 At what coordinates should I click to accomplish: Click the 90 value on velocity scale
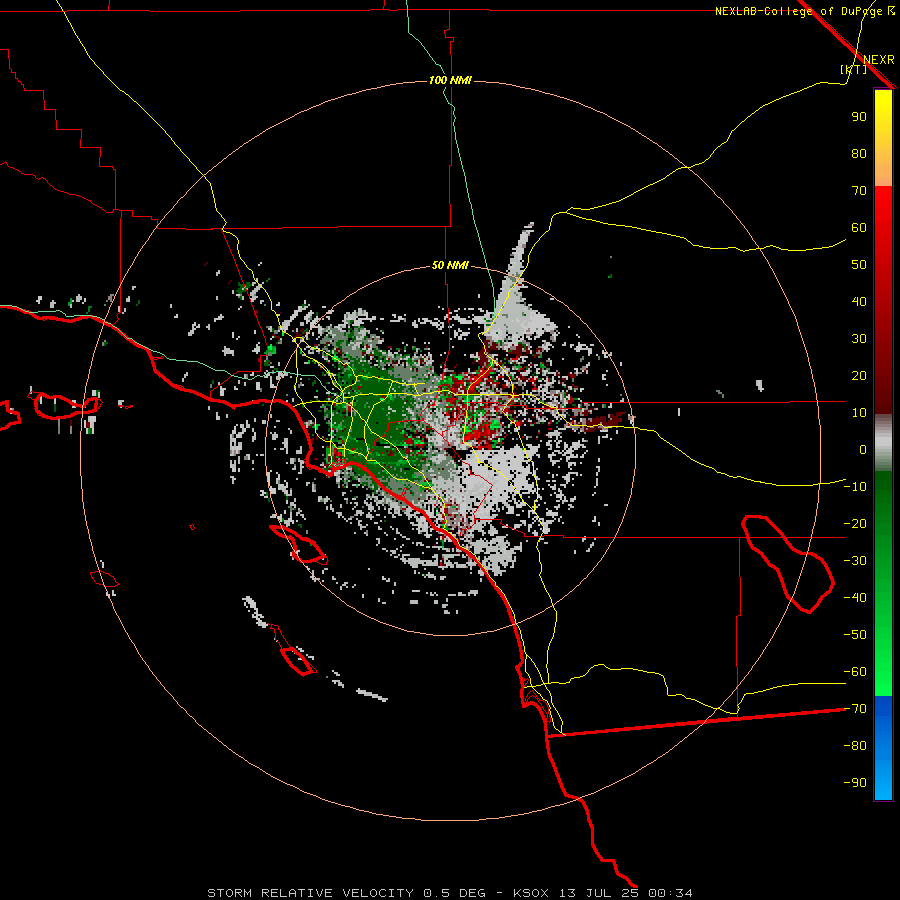point(859,117)
